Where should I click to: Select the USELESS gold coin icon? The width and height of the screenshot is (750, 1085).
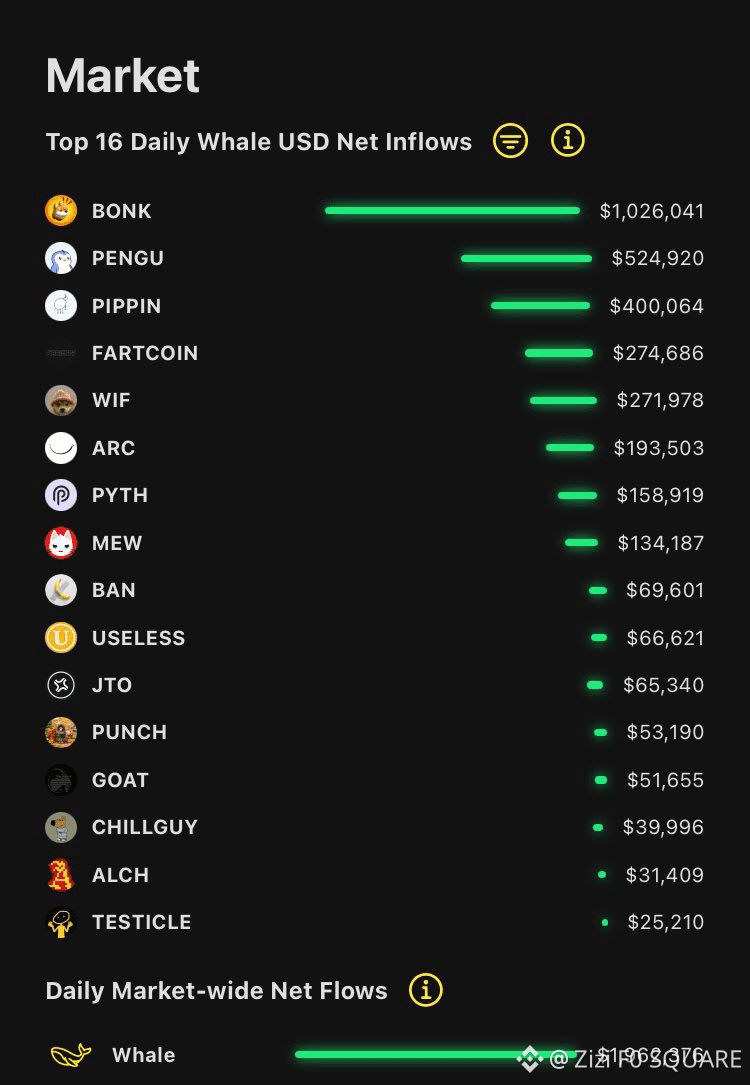click(61, 637)
